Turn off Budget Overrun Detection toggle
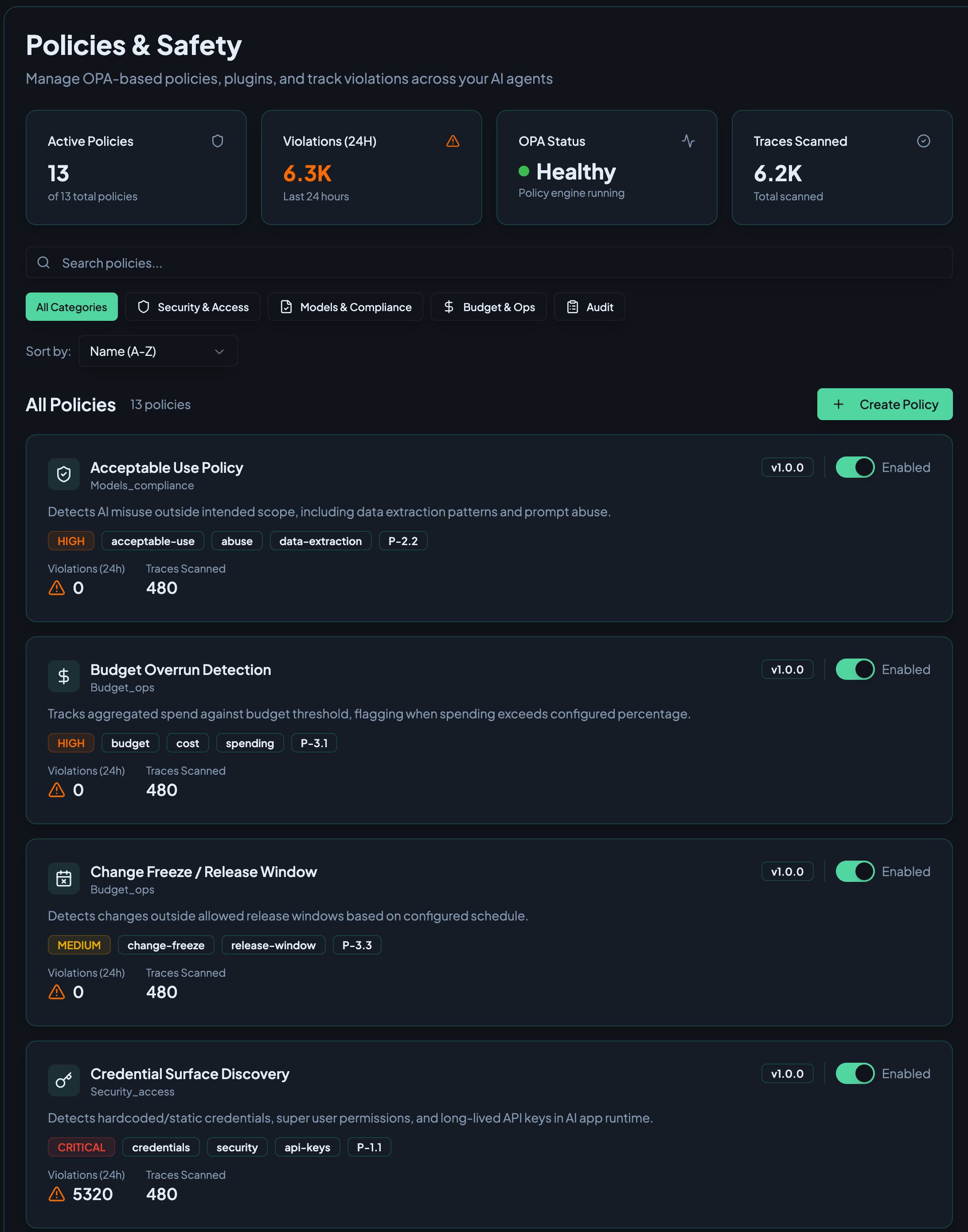This screenshot has width=968, height=1232. pos(855,669)
